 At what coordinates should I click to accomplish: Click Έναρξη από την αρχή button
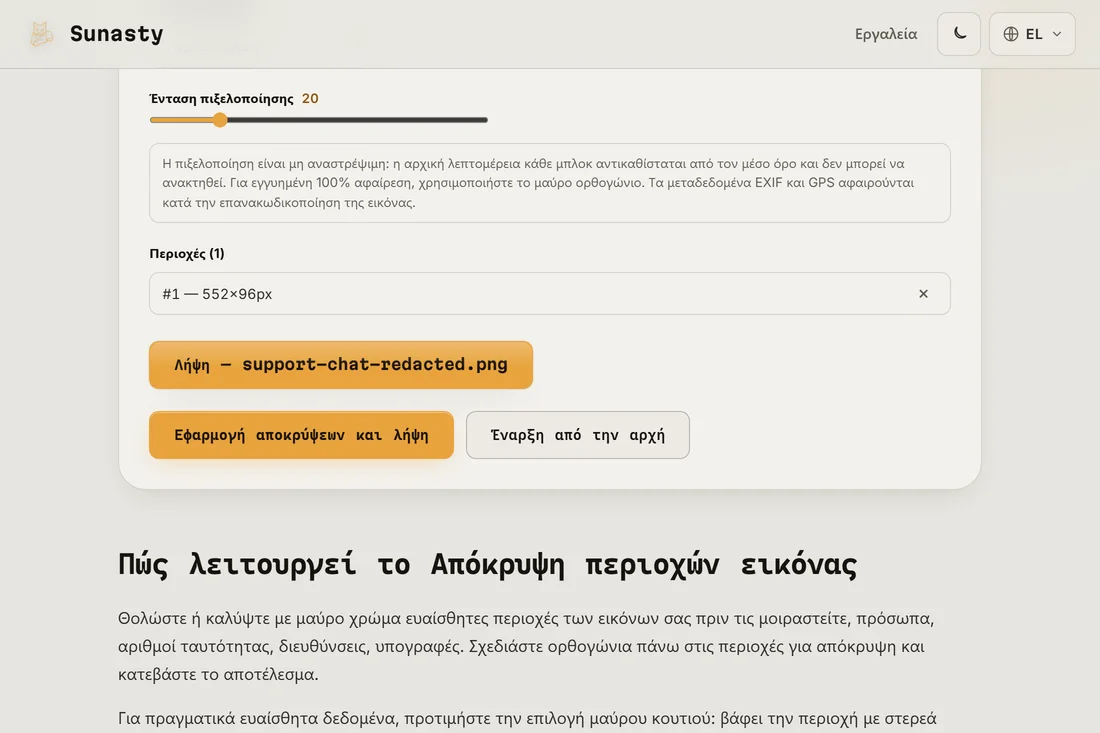coord(577,435)
